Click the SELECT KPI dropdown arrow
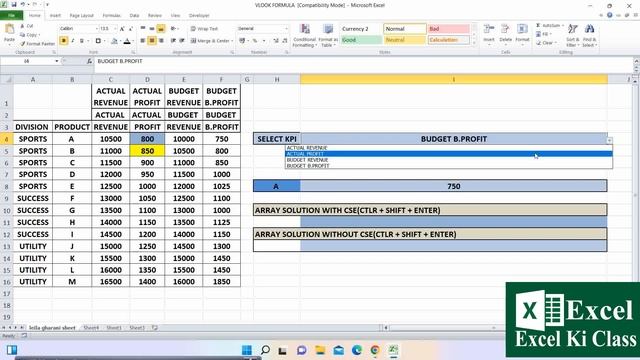 [609, 140]
